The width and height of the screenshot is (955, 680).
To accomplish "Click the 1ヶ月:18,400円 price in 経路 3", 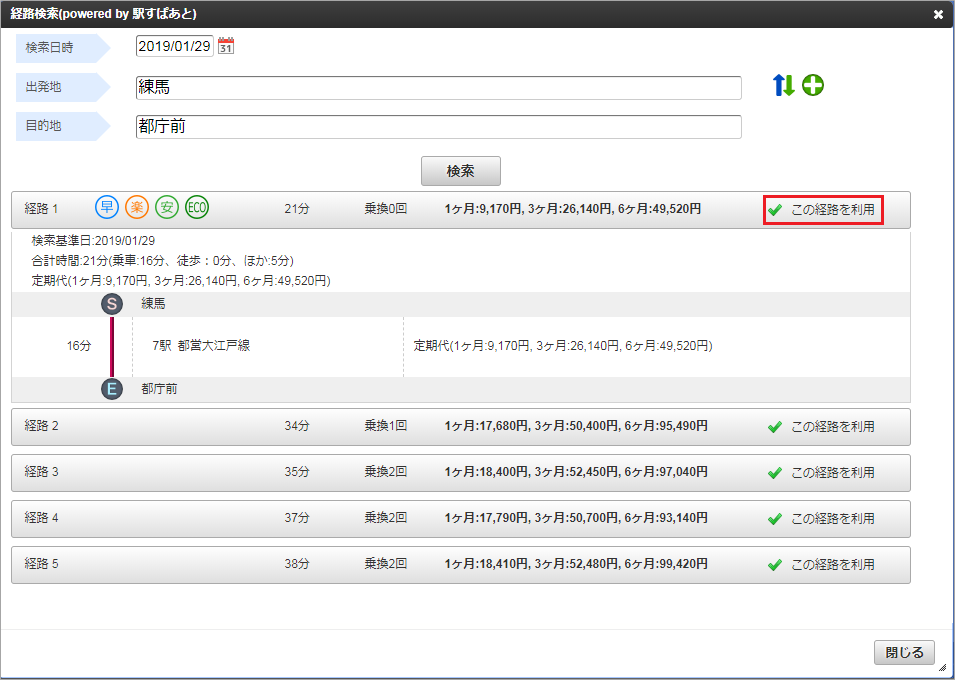I will 487,472.
